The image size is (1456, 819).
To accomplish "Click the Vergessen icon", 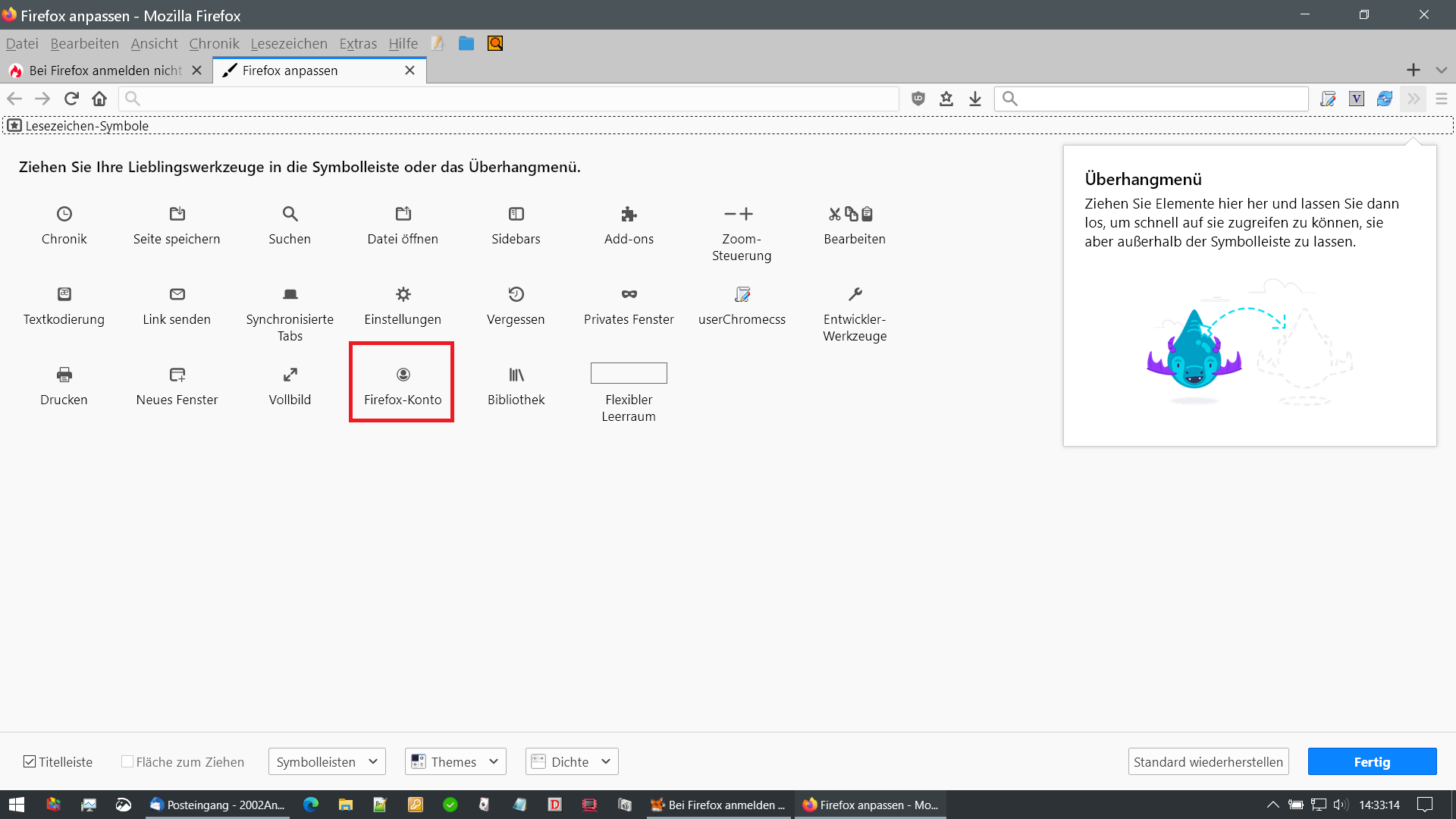I will pyautogui.click(x=516, y=294).
